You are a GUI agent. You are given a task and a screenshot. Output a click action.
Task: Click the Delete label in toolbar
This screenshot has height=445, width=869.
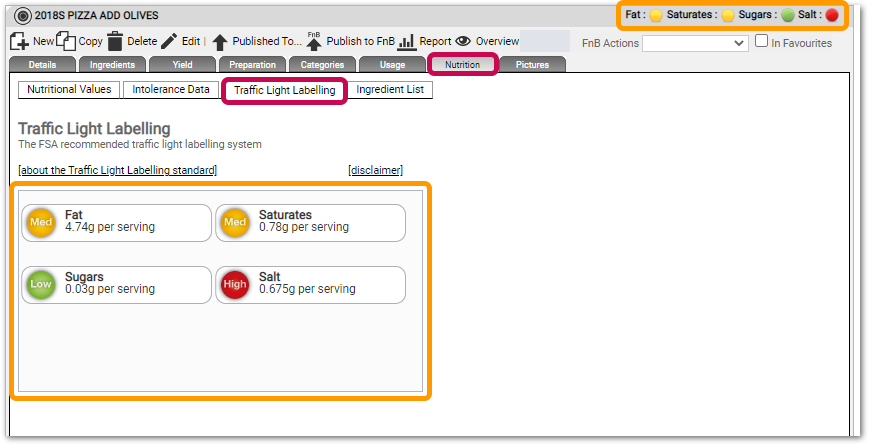coord(142,42)
